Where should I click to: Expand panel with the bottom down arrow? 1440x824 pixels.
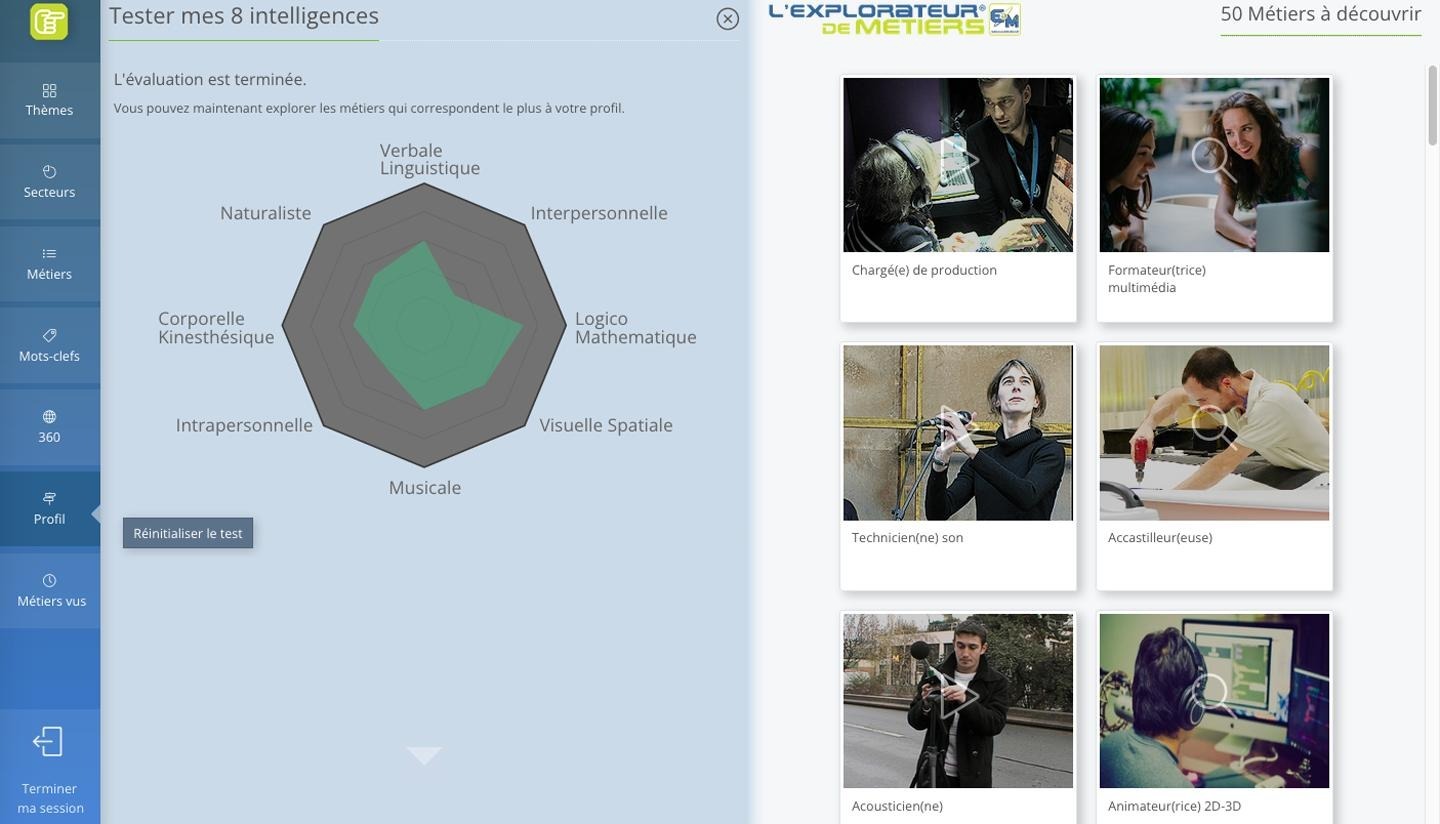point(424,756)
